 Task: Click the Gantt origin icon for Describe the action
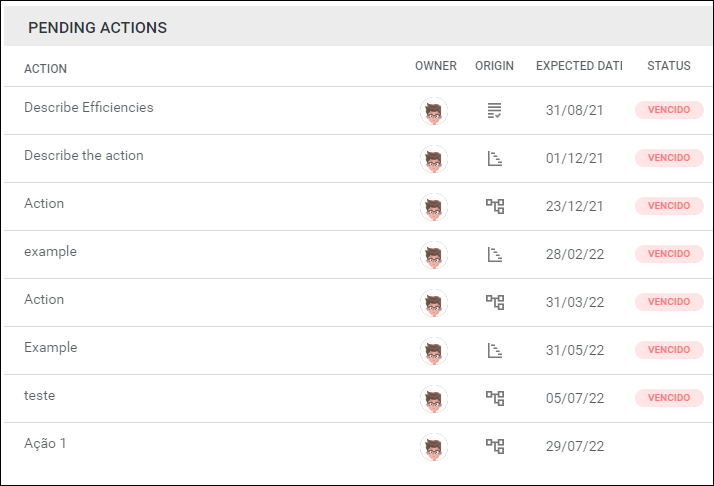coord(495,159)
